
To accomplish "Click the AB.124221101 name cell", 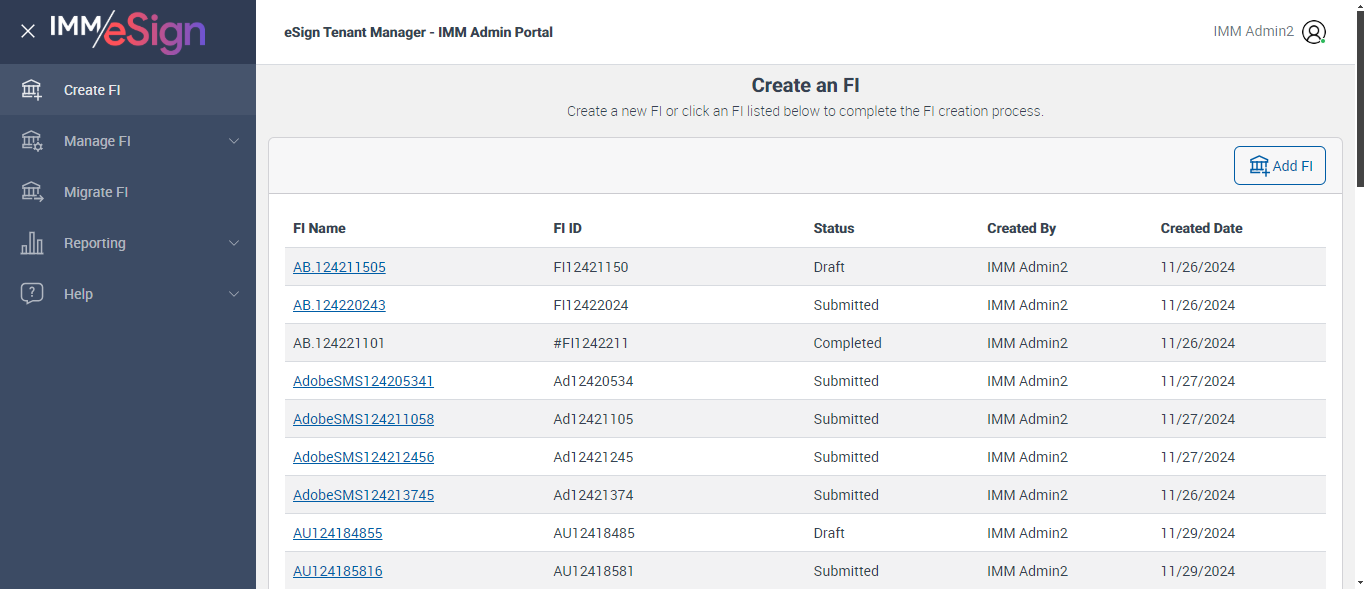I will [339, 343].
